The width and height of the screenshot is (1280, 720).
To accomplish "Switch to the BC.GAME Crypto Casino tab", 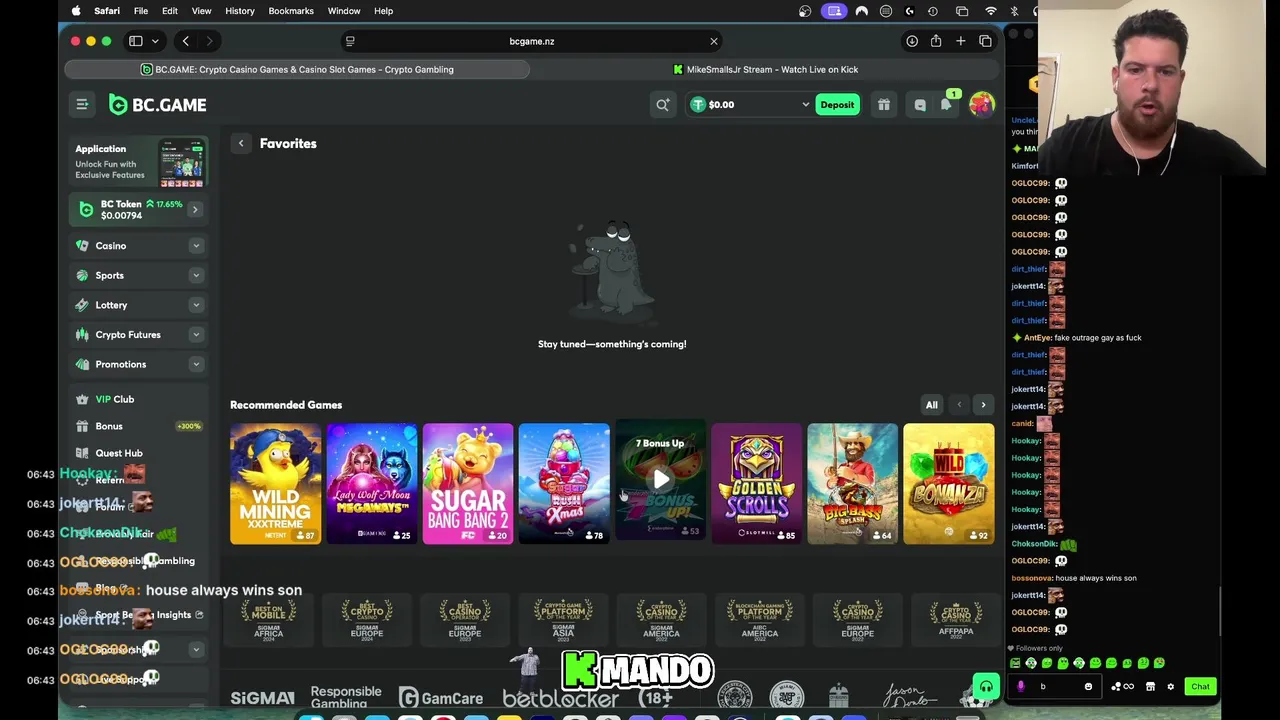I will pos(297,69).
